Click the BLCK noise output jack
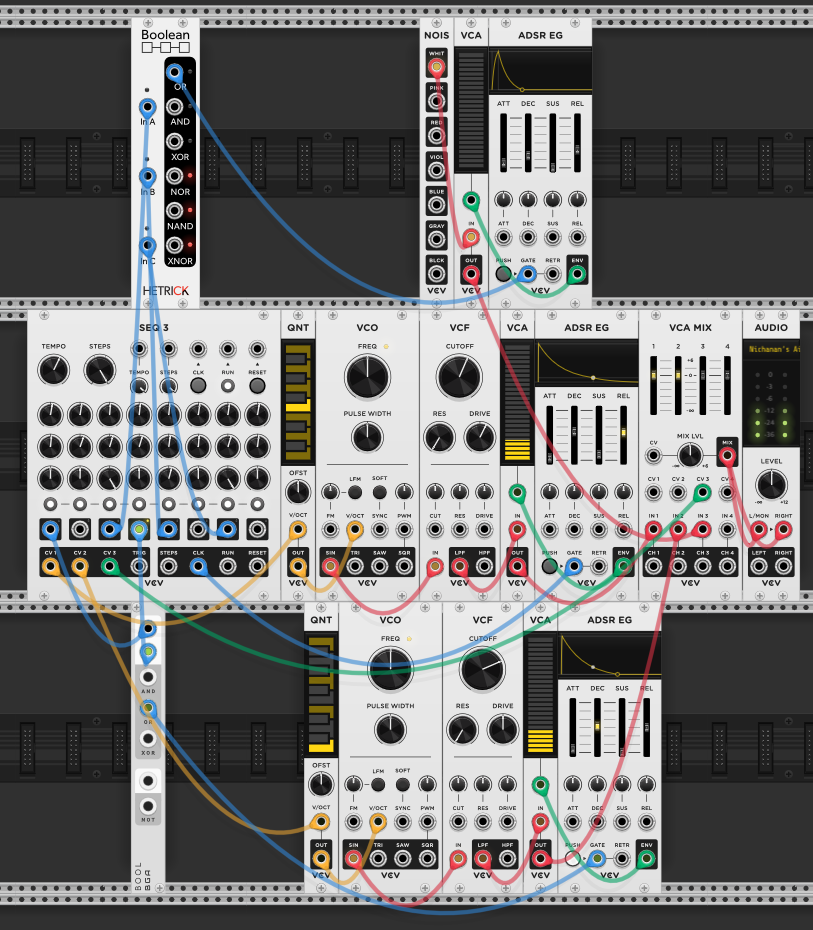The image size is (813, 930). pyautogui.click(x=436, y=274)
